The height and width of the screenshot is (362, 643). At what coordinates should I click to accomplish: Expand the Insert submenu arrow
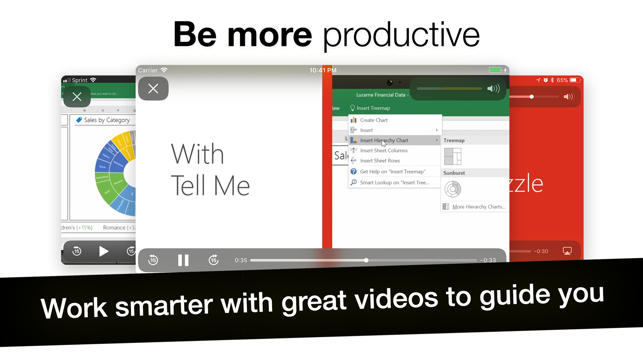437,130
